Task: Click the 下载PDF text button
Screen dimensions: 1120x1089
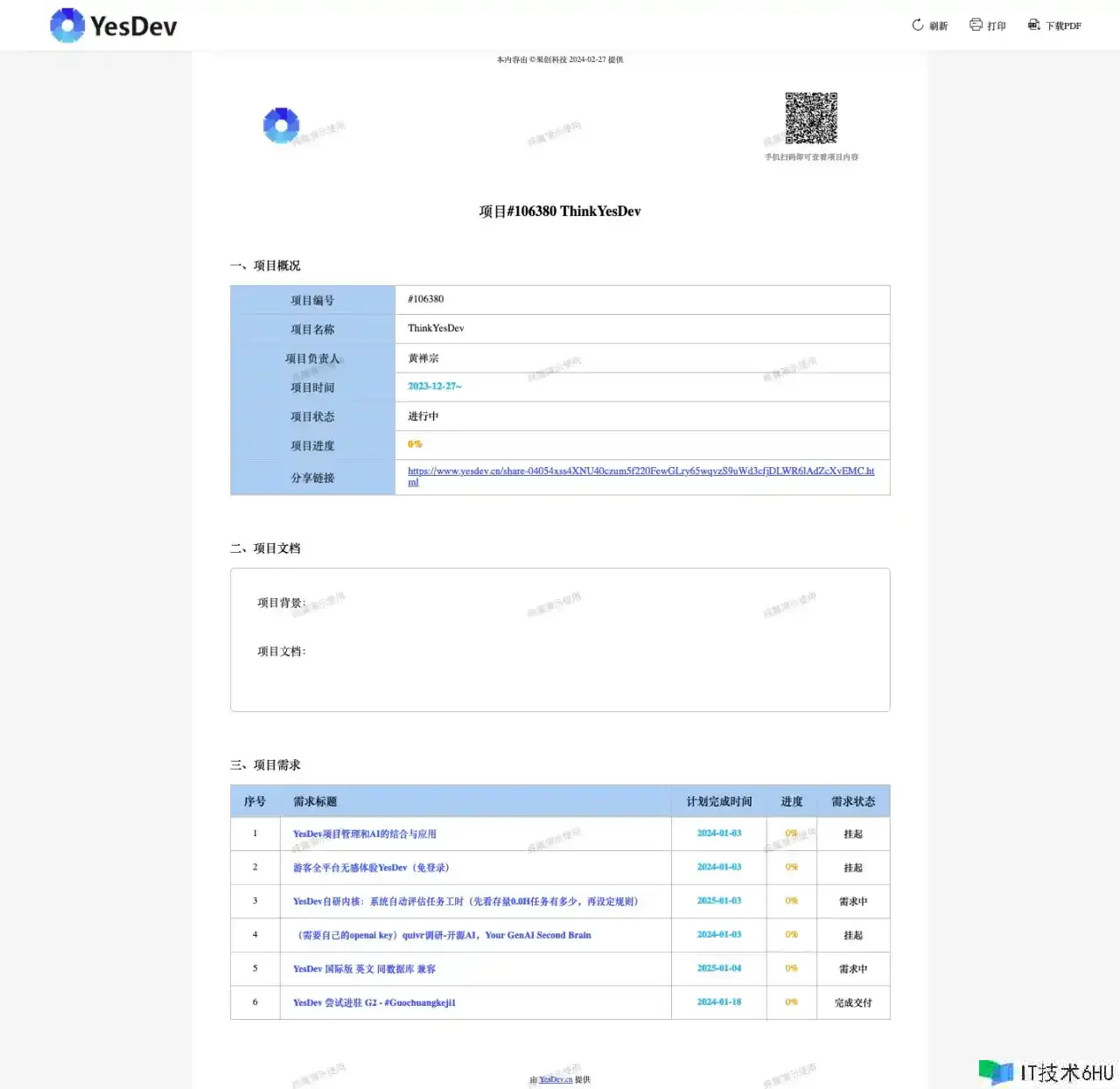Action: [x=1063, y=26]
